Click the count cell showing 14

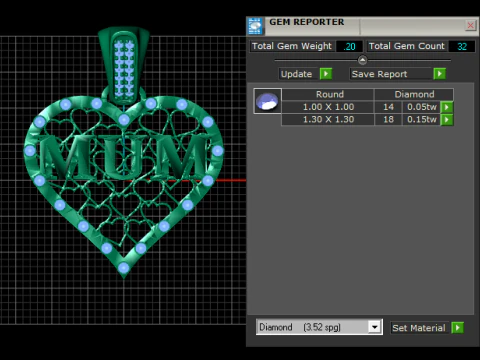(388, 107)
